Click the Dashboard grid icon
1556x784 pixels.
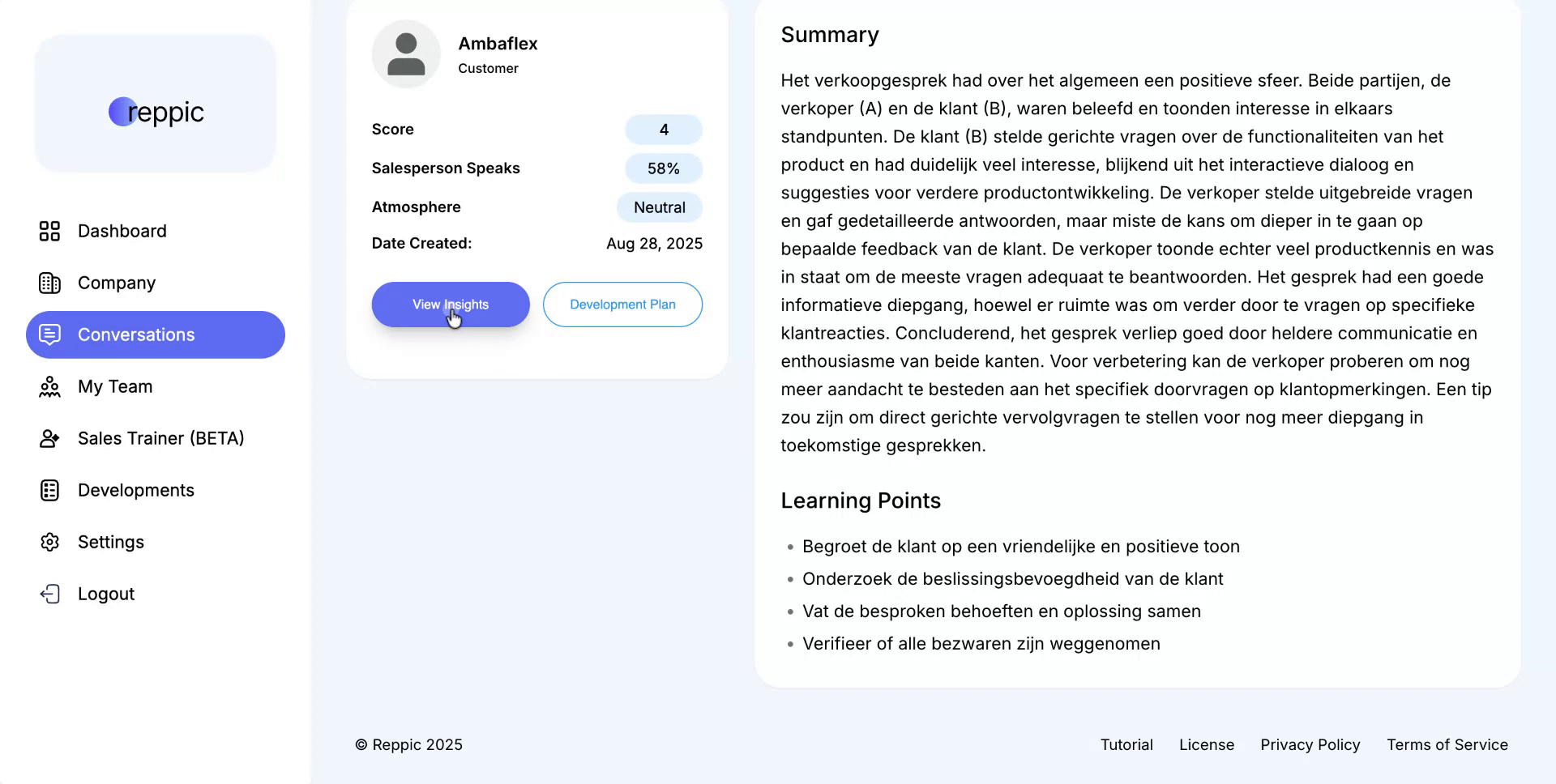click(49, 232)
